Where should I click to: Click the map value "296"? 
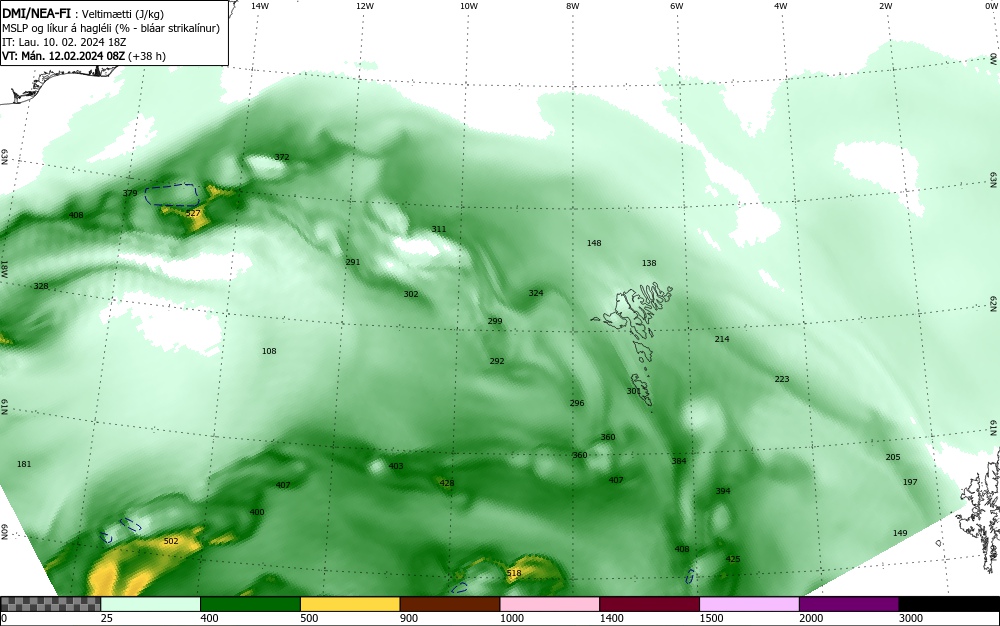(x=577, y=404)
